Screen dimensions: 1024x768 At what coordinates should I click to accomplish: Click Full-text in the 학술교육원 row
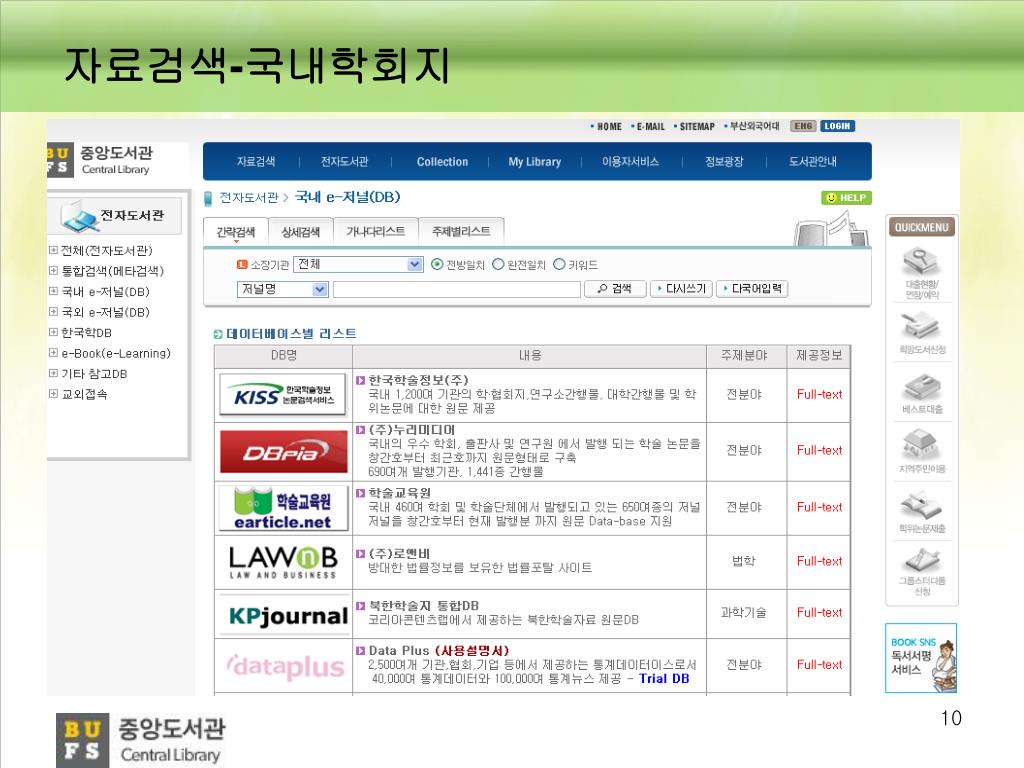click(819, 507)
